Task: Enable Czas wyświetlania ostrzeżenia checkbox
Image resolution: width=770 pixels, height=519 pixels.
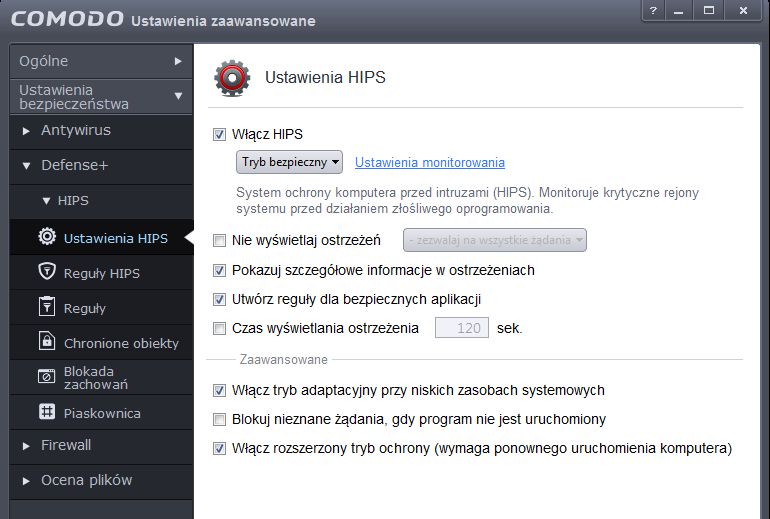Action: click(219, 328)
